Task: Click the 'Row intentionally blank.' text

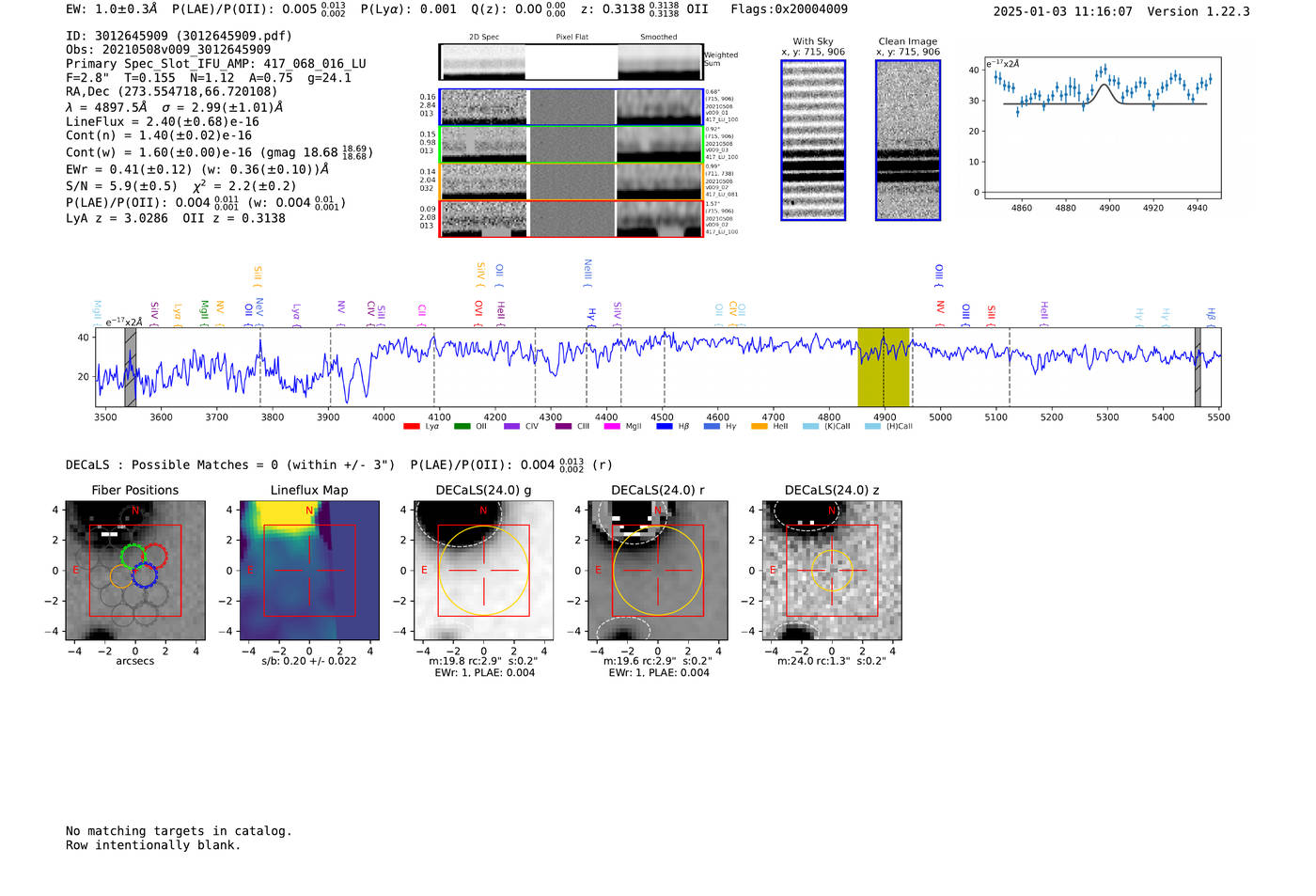Action: coord(153,845)
